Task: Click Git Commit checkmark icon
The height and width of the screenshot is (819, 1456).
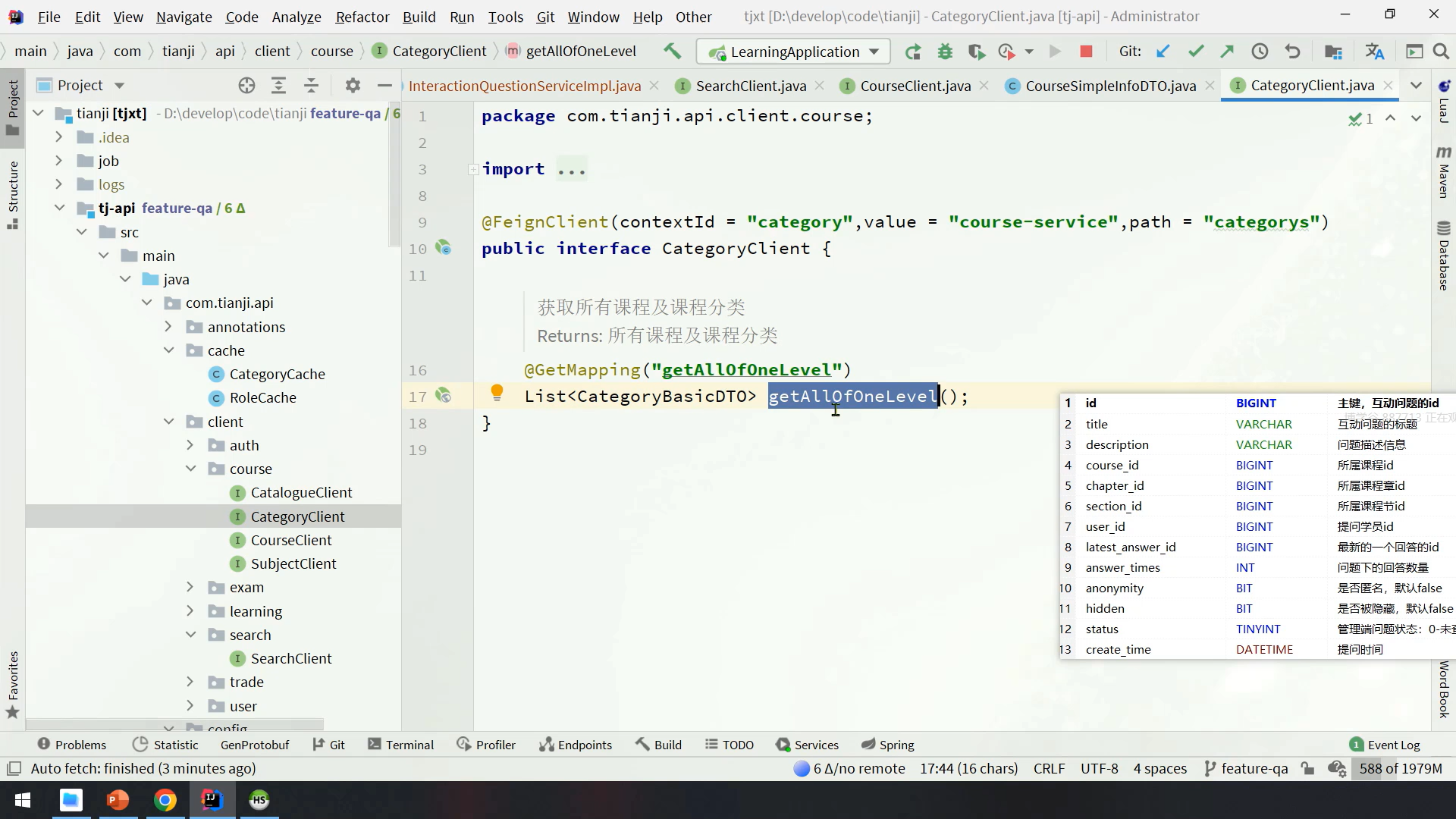Action: (x=1196, y=52)
